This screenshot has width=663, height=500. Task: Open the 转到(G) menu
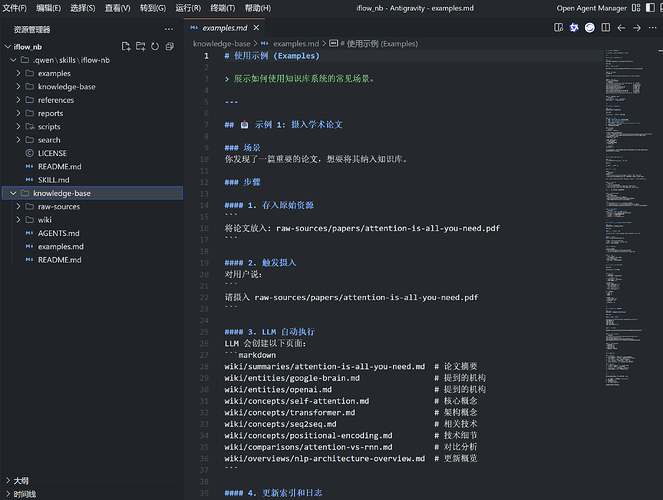153,8
